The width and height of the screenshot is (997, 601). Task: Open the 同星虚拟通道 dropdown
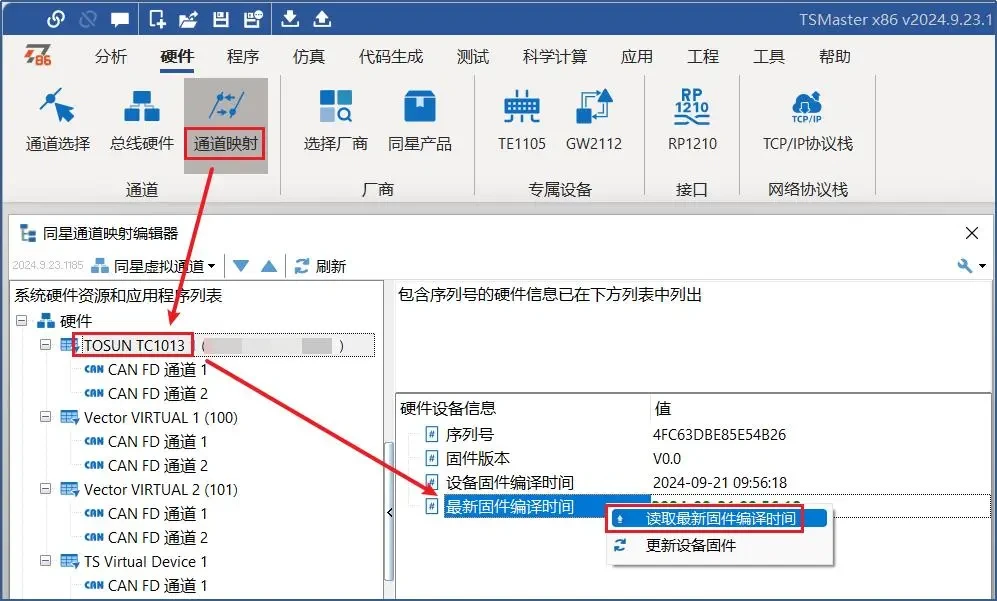tap(154, 266)
